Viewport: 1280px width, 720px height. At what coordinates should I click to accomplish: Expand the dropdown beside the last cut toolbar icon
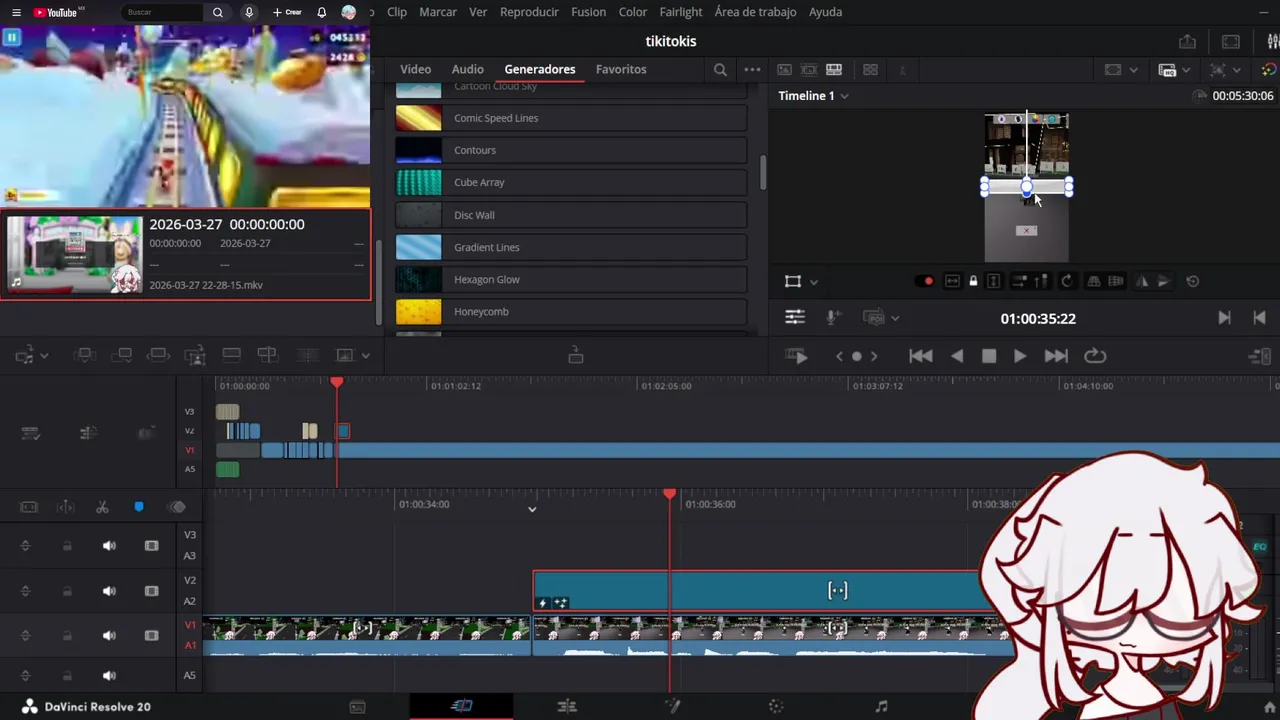pyautogui.click(x=365, y=355)
